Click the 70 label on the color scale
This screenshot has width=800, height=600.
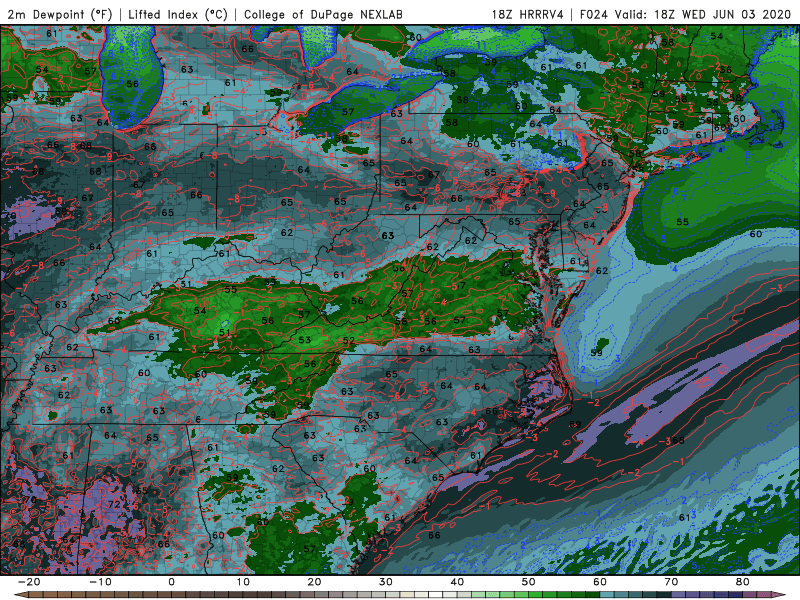click(671, 582)
